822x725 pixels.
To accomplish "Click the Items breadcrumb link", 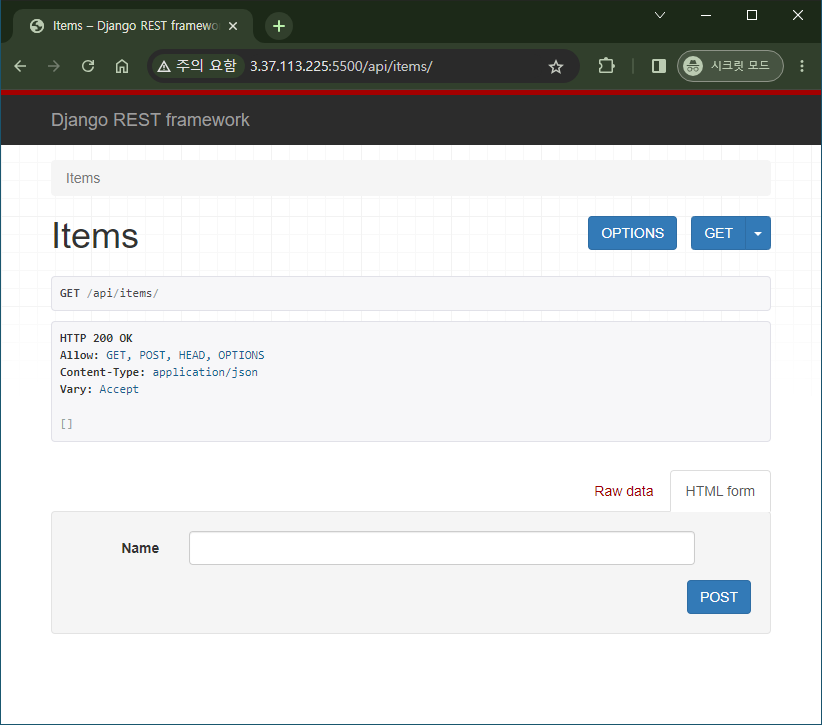I will pyautogui.click(x=83, y=178).
